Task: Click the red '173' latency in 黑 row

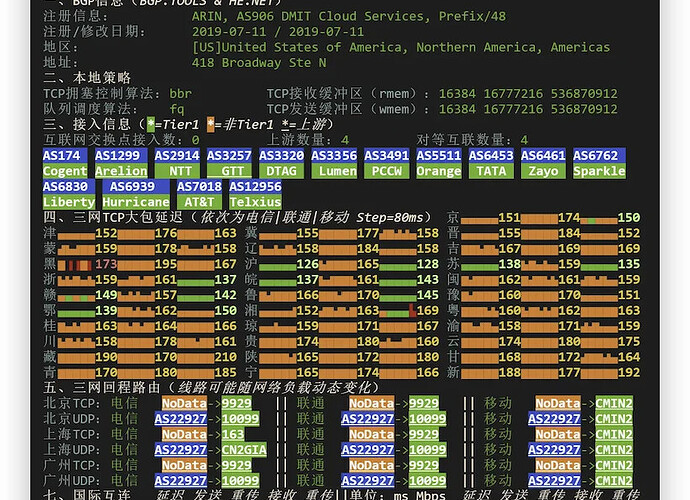Action: pos(106,264)
